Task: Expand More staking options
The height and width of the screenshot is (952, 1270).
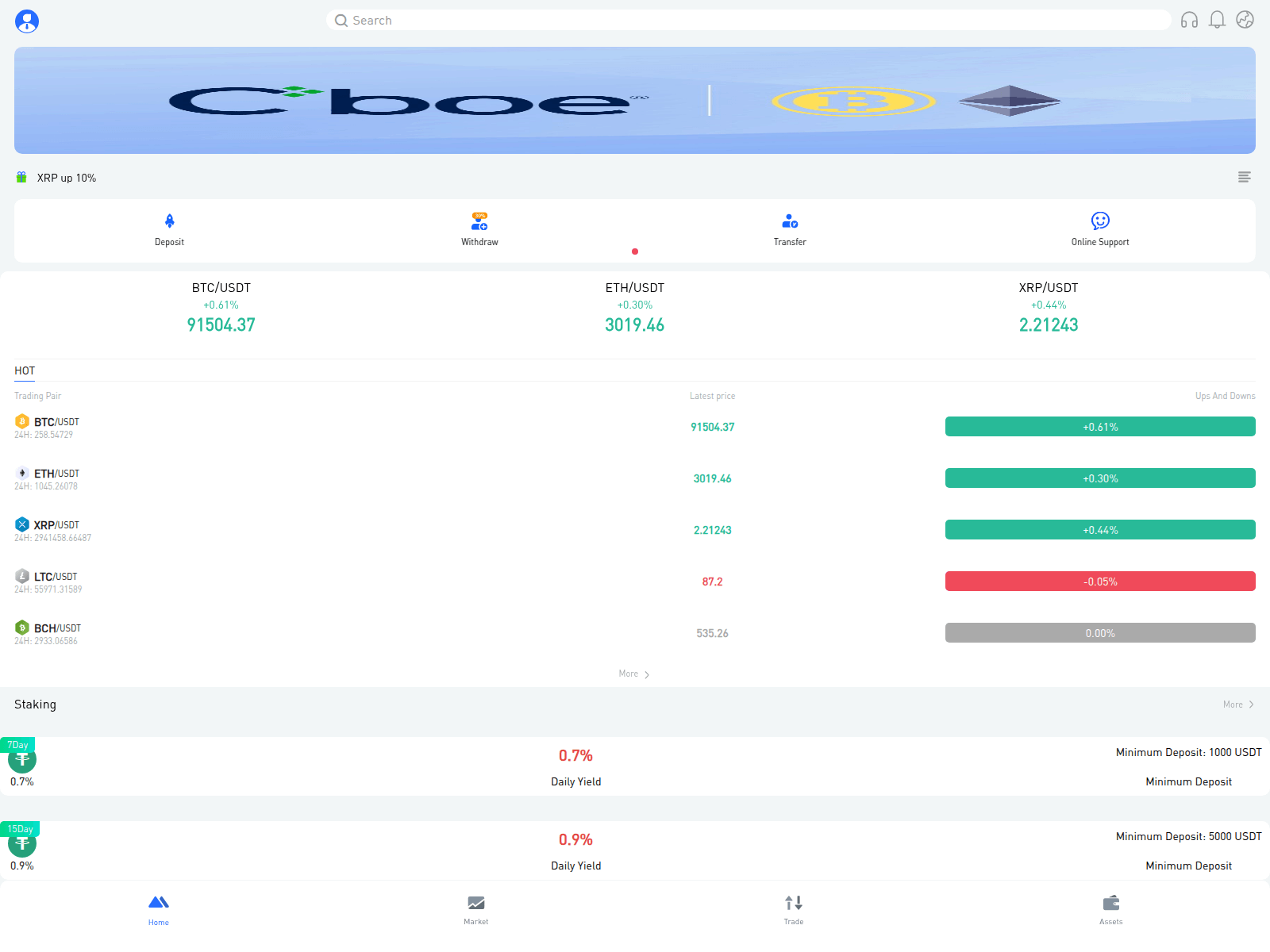Action: (1237, 704)
